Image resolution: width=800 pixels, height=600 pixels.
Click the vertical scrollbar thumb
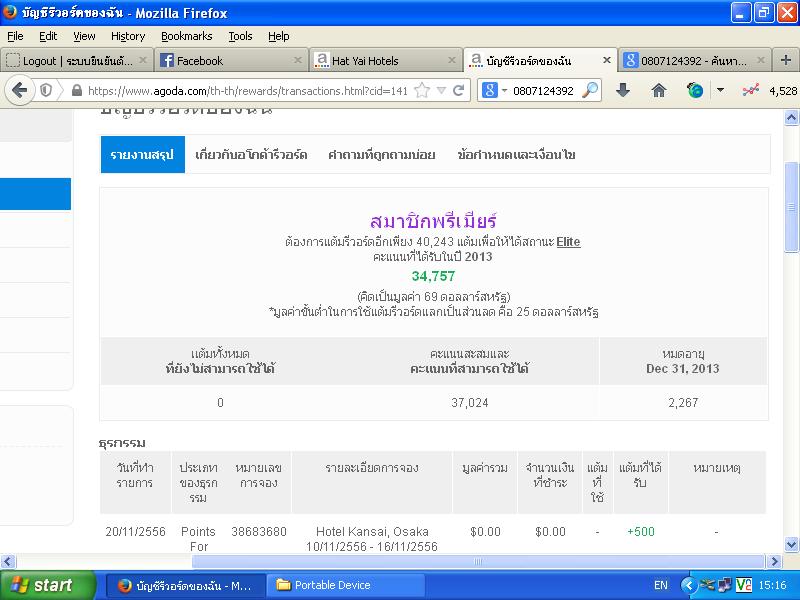click(791, 207)
